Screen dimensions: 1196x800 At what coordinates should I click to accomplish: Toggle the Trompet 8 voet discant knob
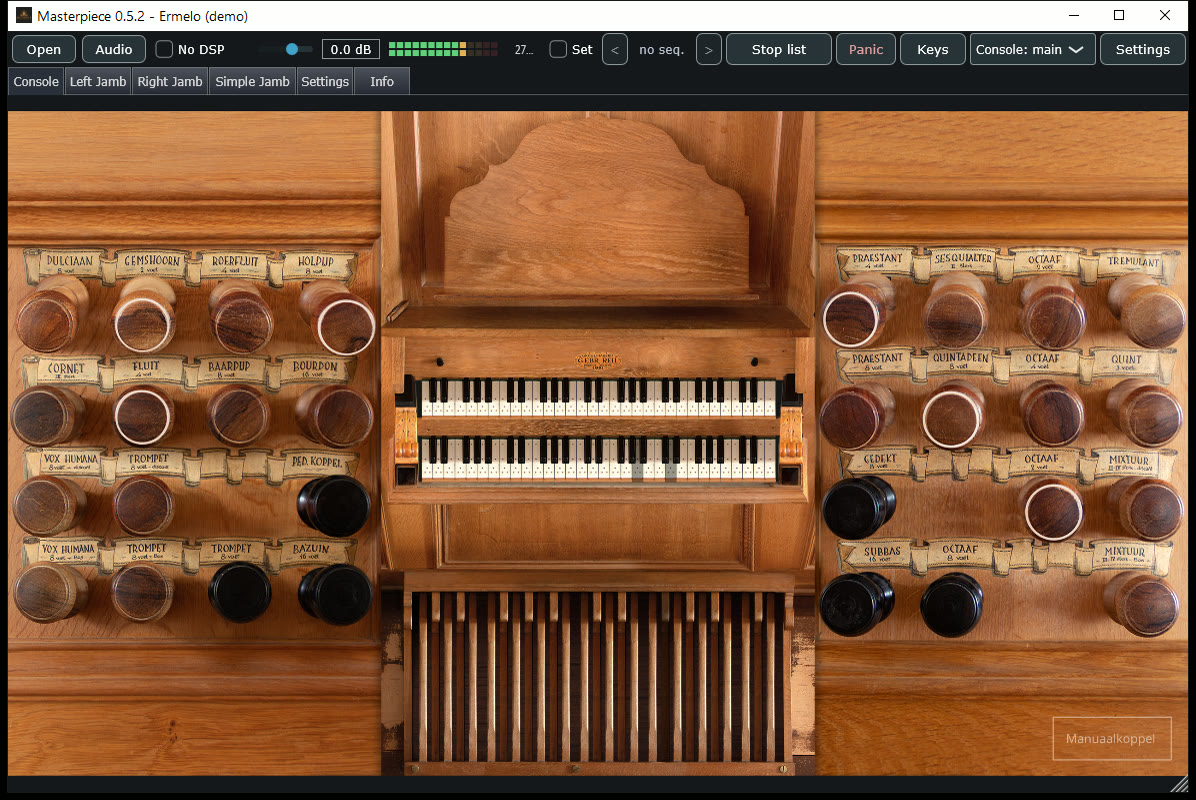(143, 505)
